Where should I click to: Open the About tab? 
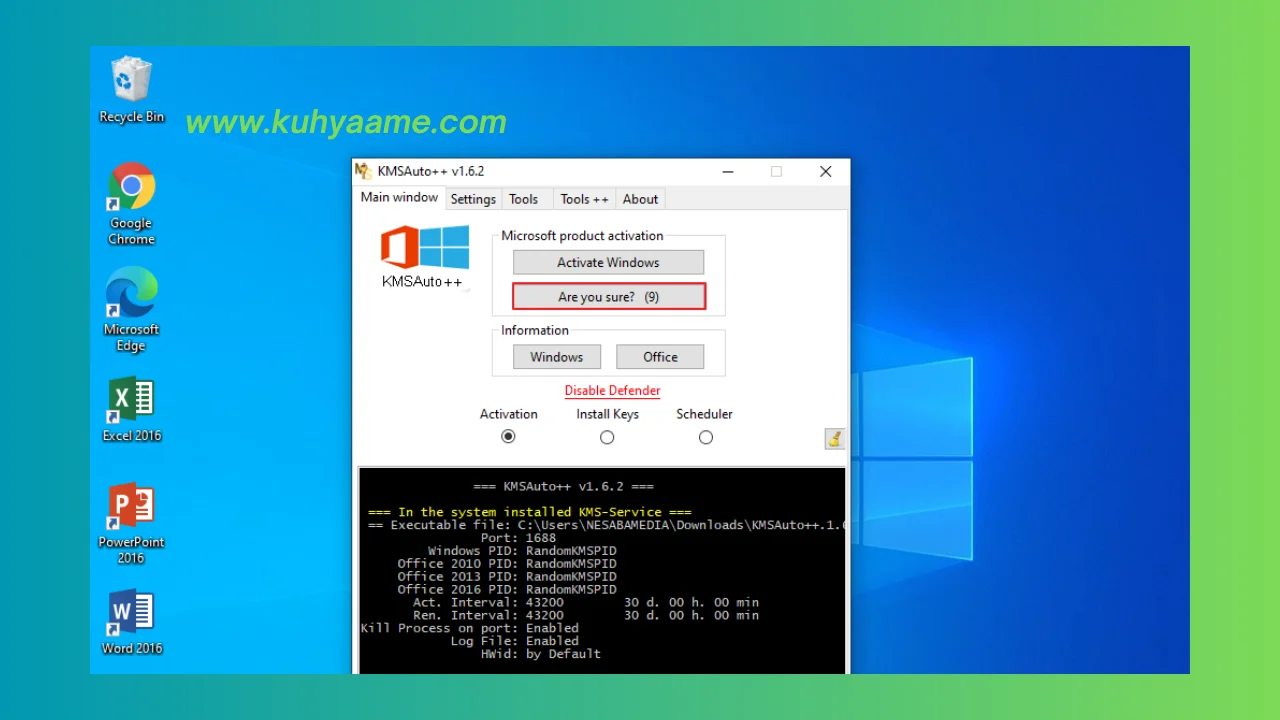coord(640,199)
